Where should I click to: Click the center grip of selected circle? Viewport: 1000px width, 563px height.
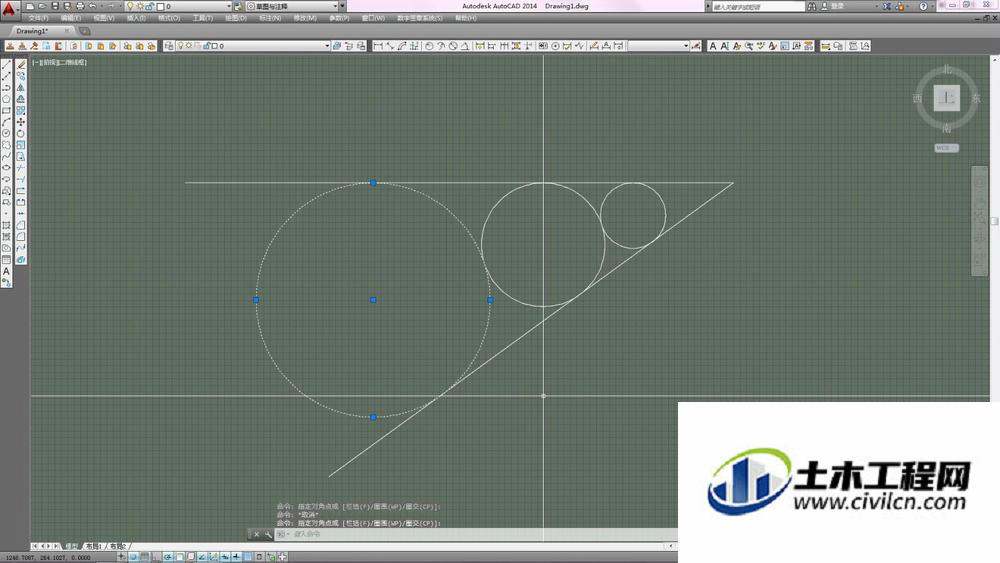(x=373, y=300)
